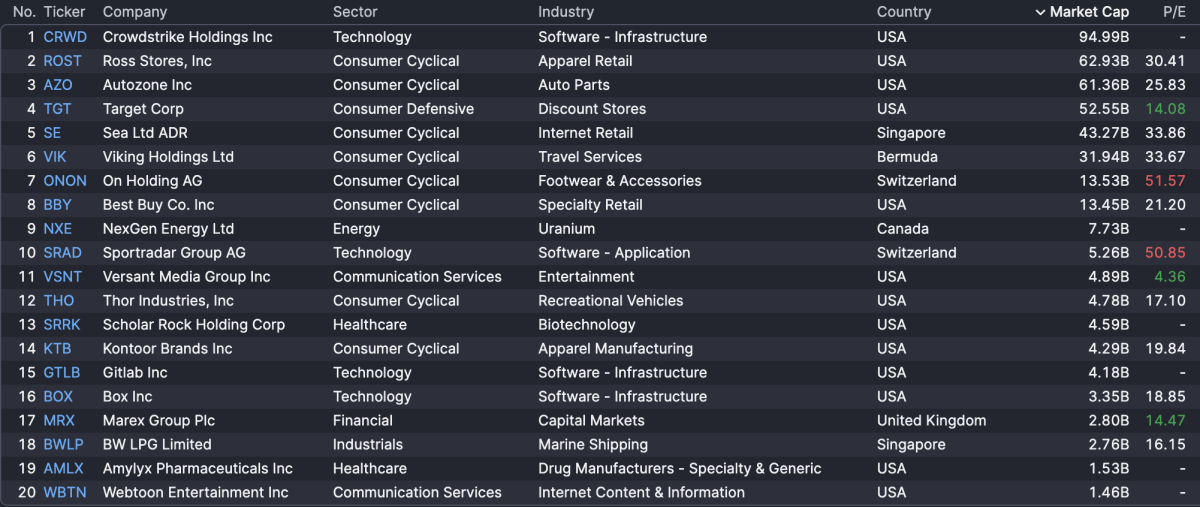This screenshot has width=1200, height=507.
Task: Click Sportradar's red P/E value 50.85
Action: tap(1165, 253)
